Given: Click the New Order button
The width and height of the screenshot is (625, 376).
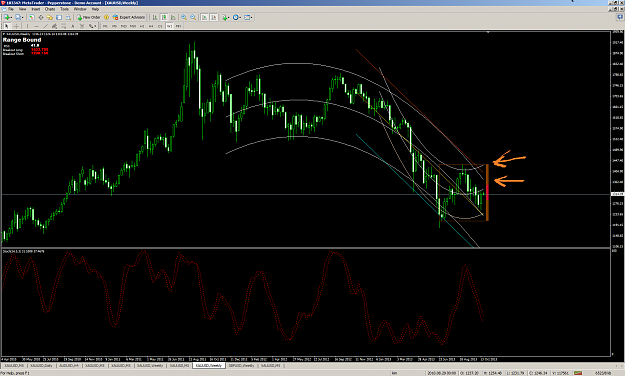Looking at the screenshot, I should pyautogui.click(x=89, y=17).
